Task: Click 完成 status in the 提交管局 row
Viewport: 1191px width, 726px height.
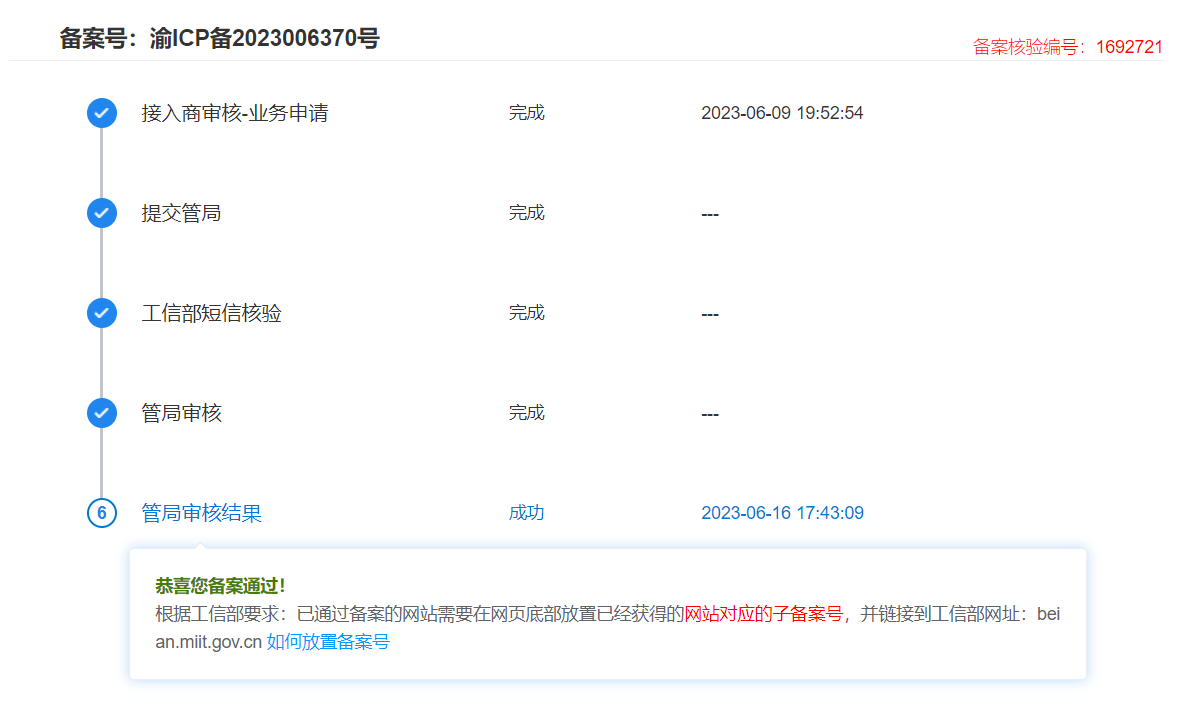Action: pos(526,213)
